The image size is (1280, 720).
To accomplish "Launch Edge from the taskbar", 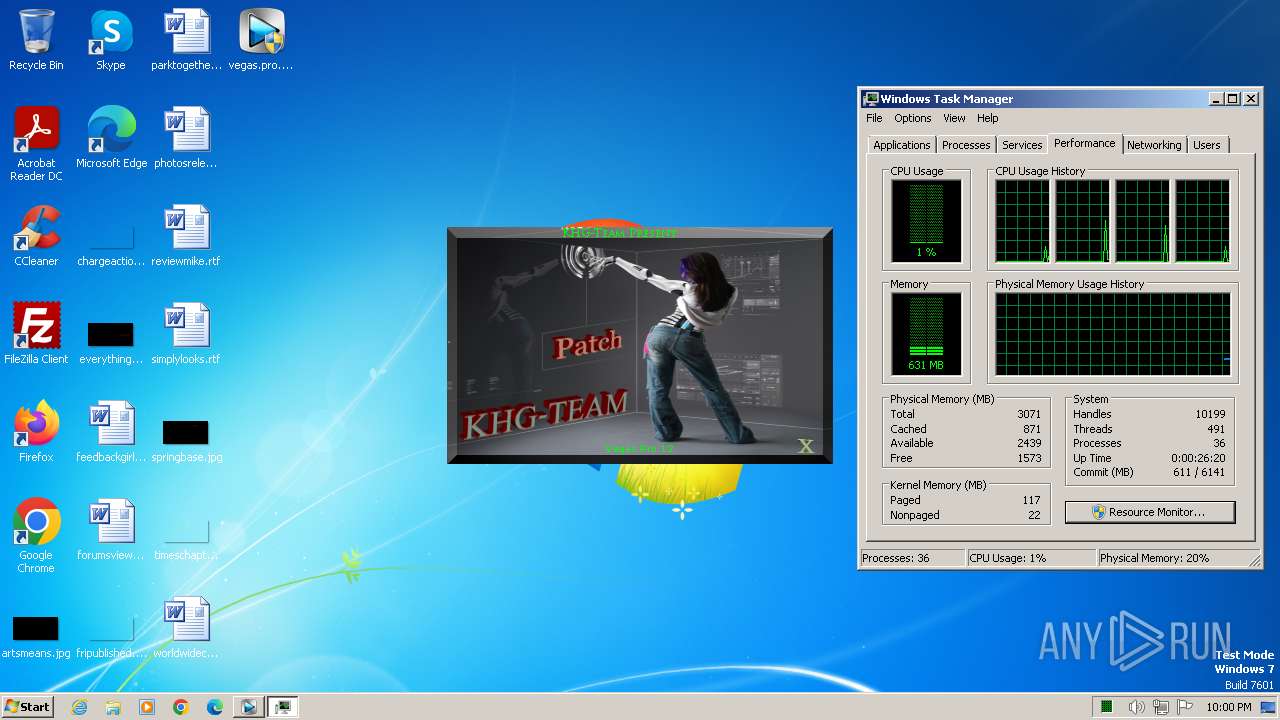I will click(215, 707).
